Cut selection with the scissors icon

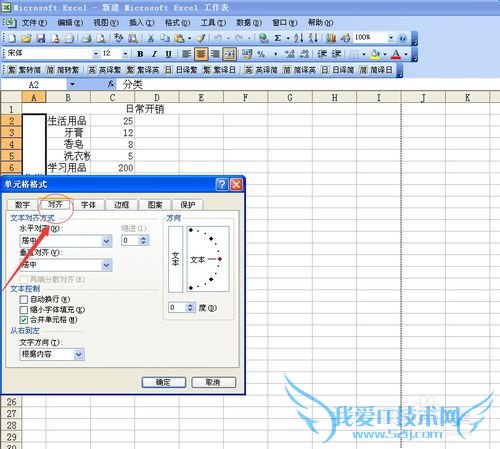(x=151, y=38)
